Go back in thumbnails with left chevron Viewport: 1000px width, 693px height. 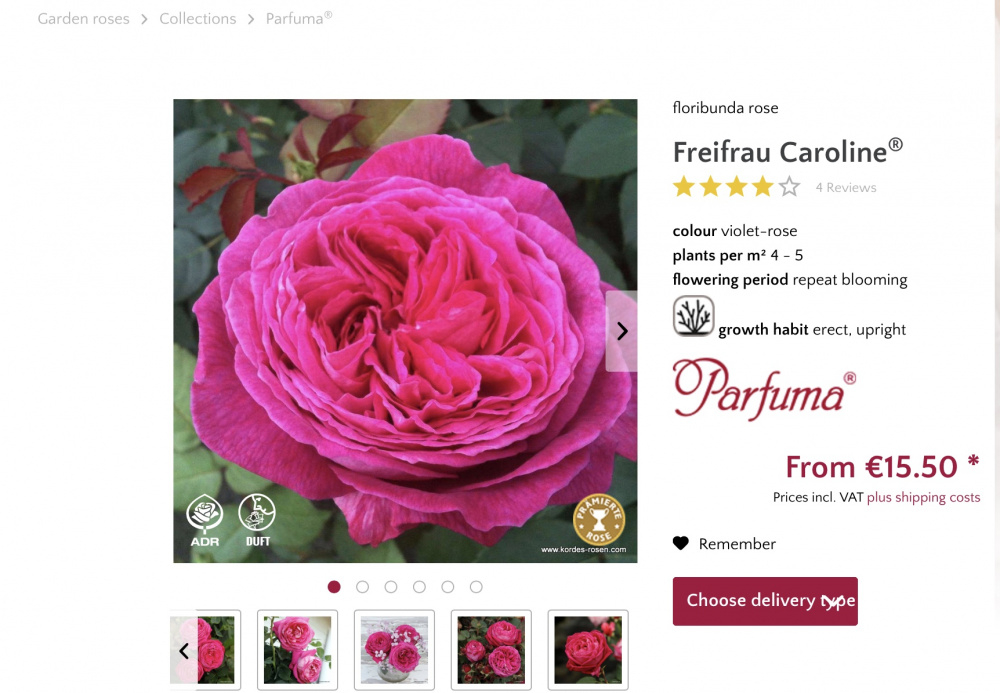(184, 650)
